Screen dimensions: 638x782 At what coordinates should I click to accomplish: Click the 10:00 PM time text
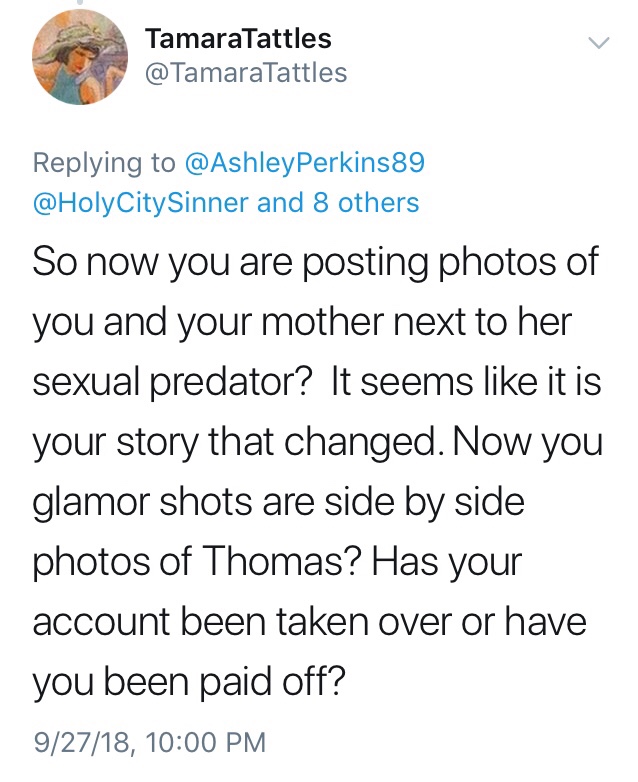tap(206, 743)
